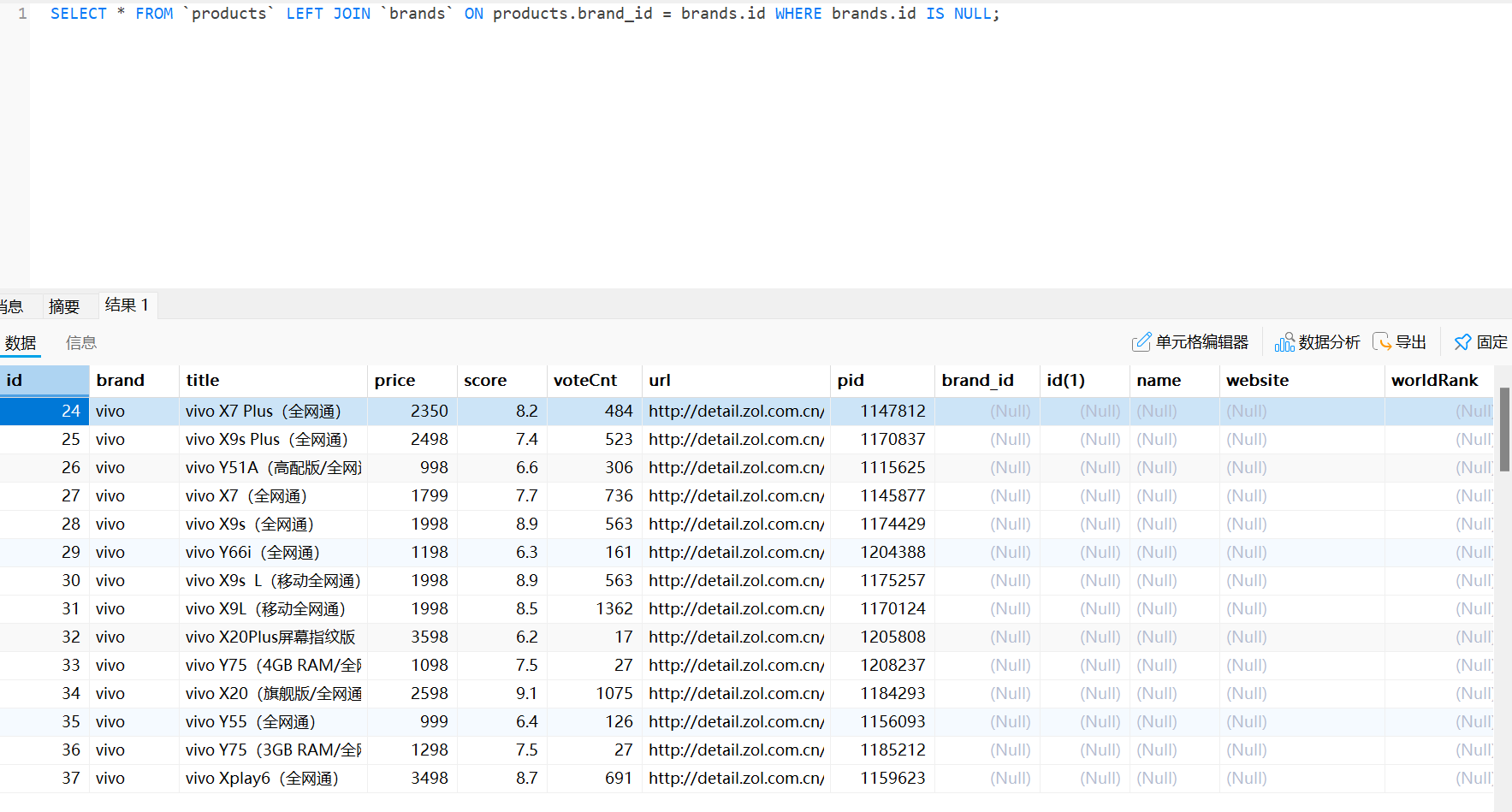Launch data analysis (数据分析) tool
Image resolution: width=1512 pixels, height=812 pixels.
(x=1317, y=342)
